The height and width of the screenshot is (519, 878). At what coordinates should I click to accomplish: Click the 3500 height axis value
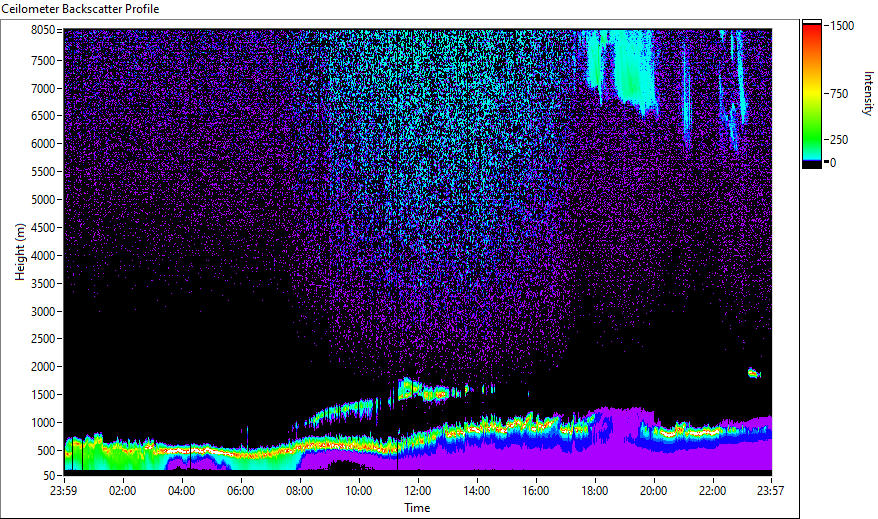pos(43,284)
